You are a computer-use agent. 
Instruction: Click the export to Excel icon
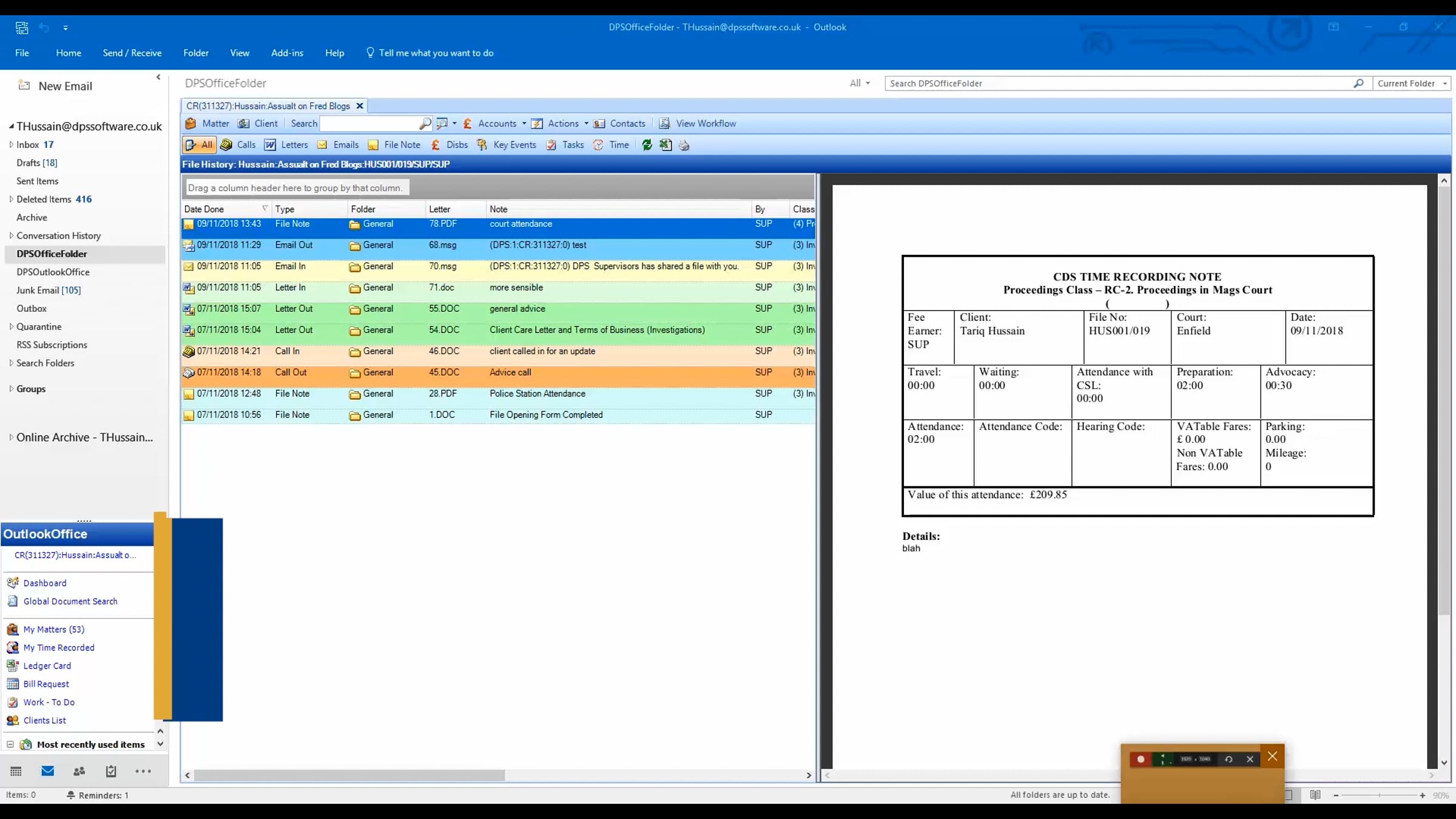[x=666, y=145]
